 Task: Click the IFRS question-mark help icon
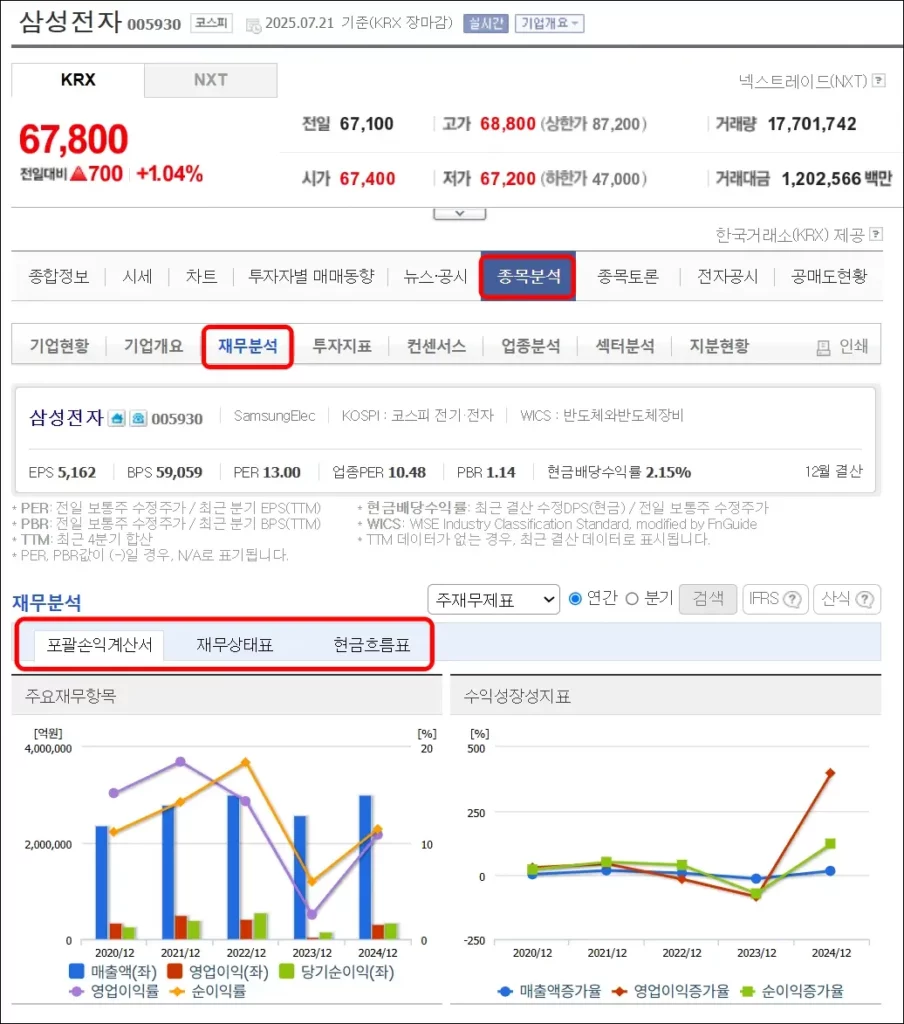(792, 599)
